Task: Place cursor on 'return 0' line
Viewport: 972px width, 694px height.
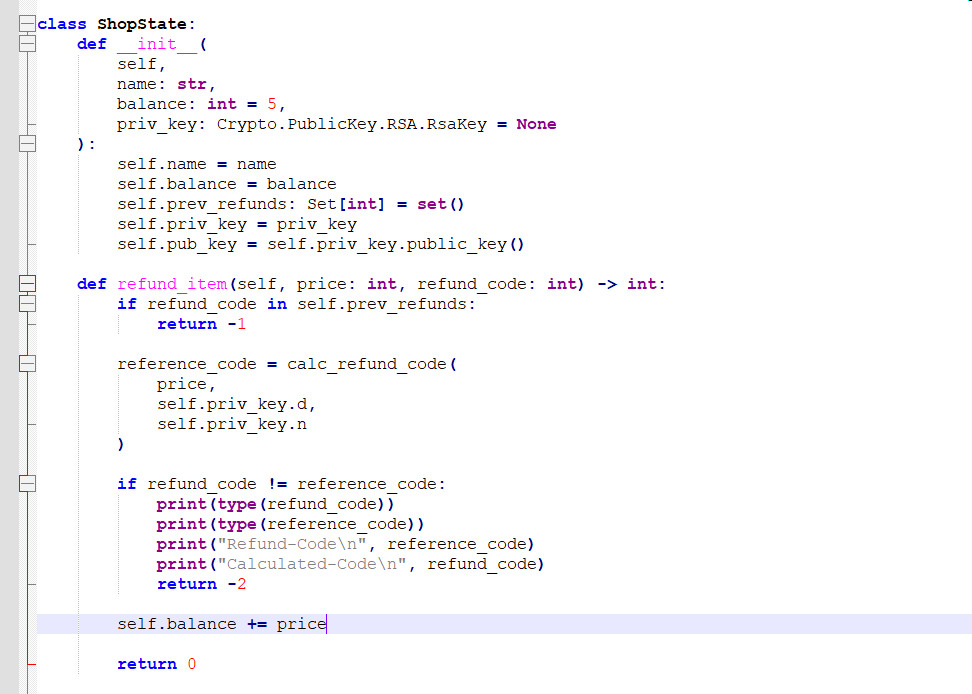Action: coord(156,664)
